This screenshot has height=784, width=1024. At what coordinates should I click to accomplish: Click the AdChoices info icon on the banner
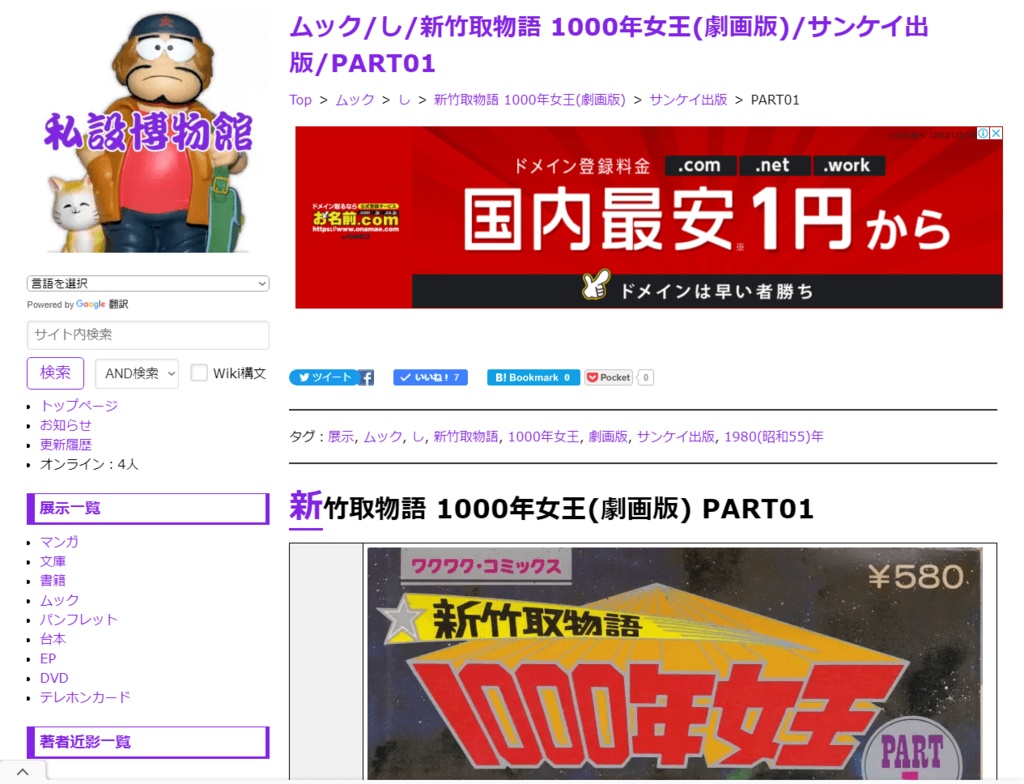coord(985,133)
